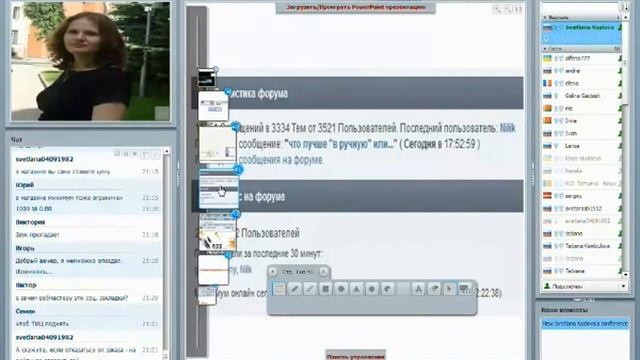Select participant alfena777

click(x=582, y=58)
